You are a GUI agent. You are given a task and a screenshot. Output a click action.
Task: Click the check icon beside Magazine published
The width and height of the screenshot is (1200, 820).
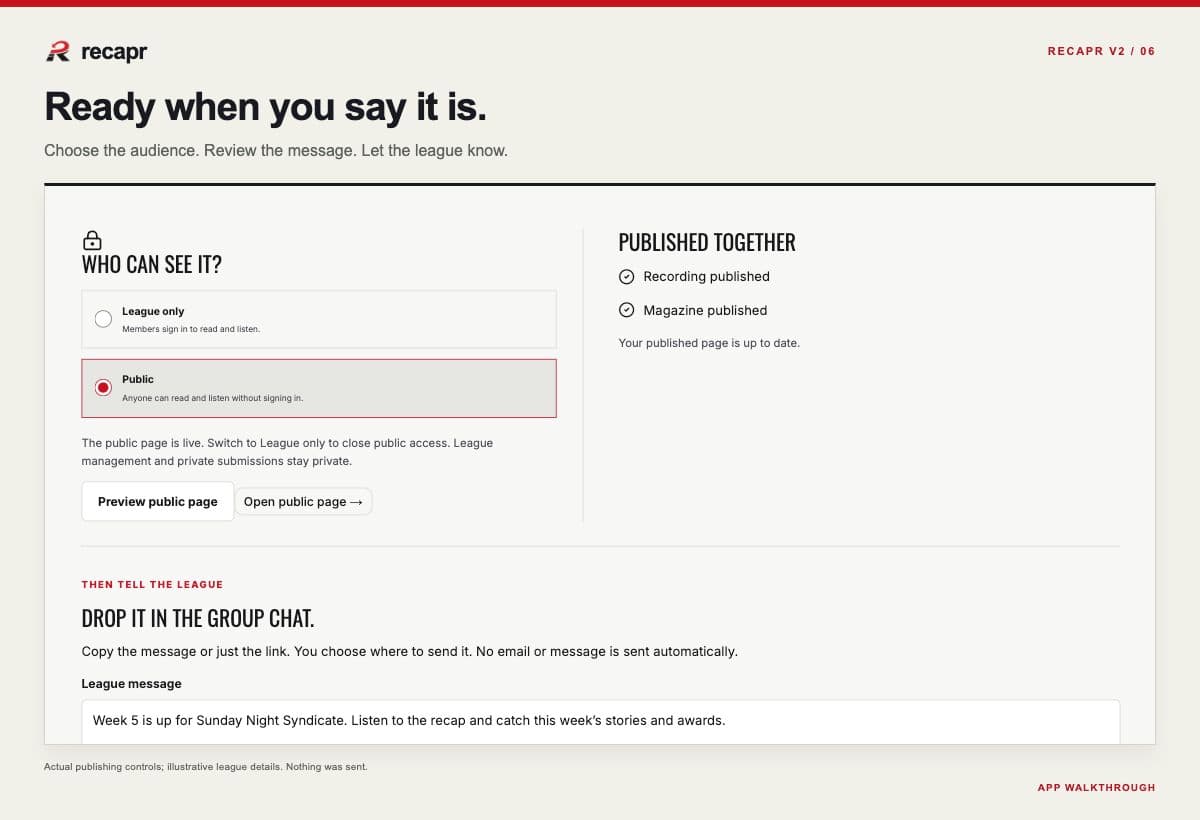click(x=626, y=310)
